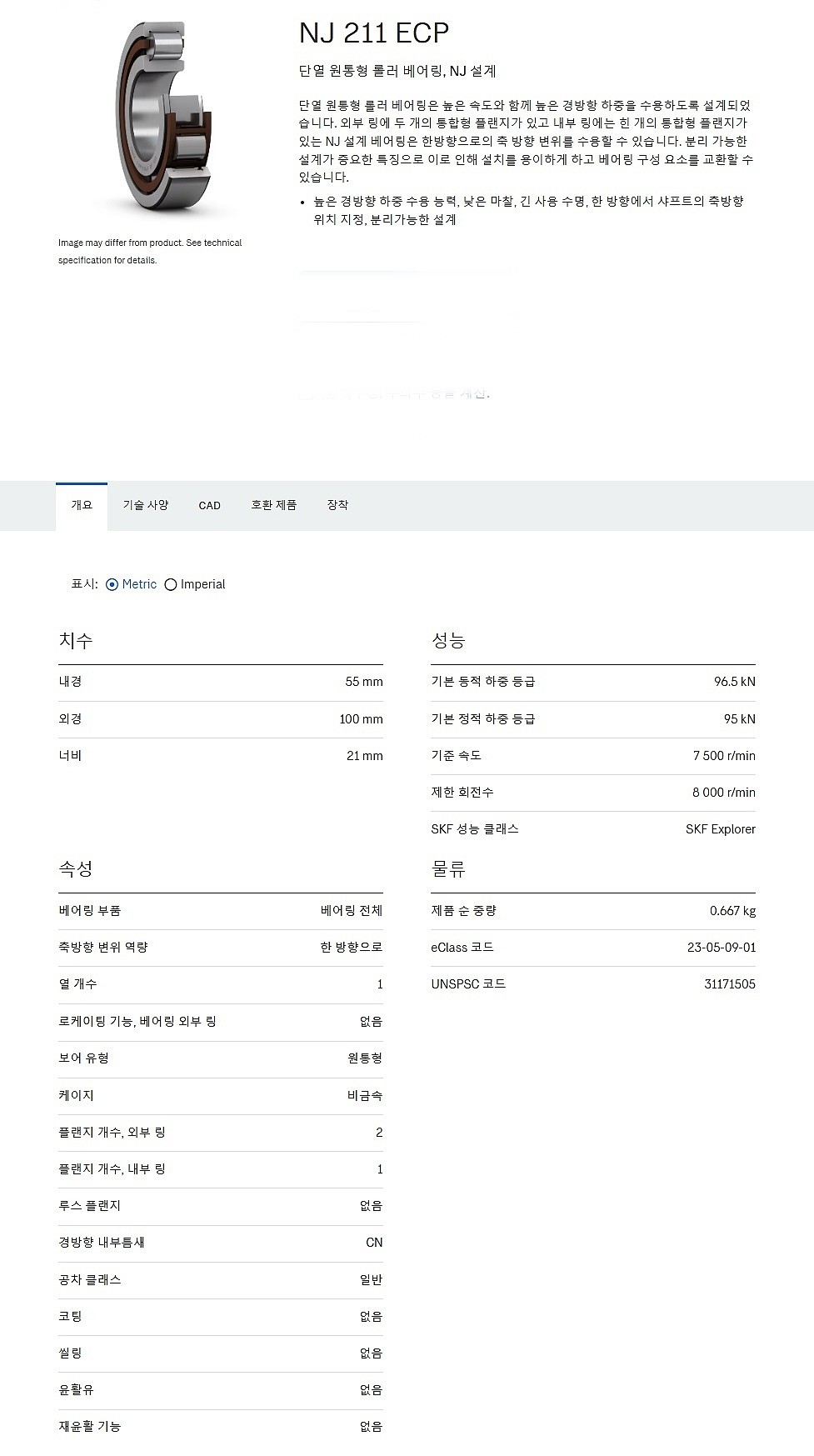Click the 단열 원통형 롤러 베어링, NJ 설계 subtitle
Viewport: 814px width, 1456px height.
397,72
